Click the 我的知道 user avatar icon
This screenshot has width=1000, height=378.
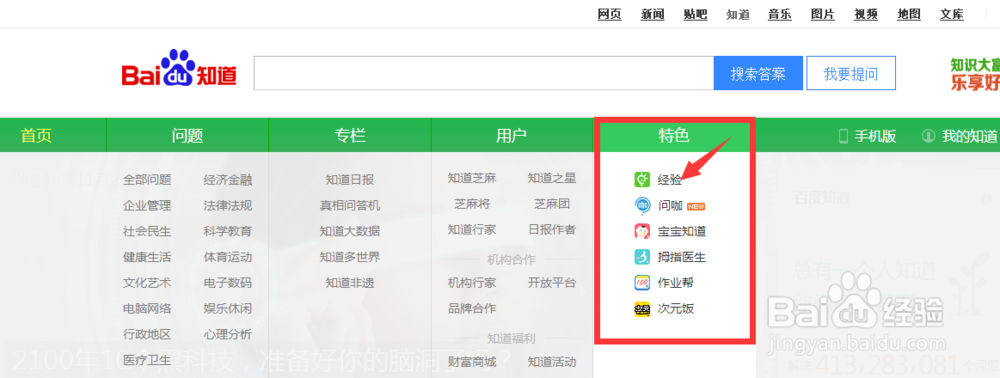pos(929,136)
